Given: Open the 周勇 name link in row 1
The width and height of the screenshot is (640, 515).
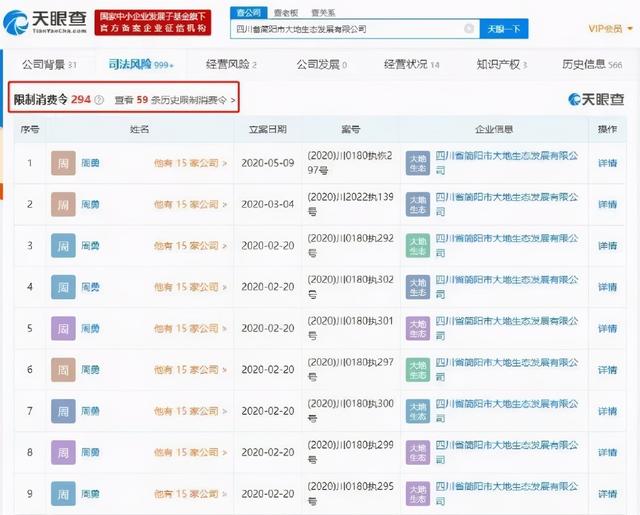Looking at the screenshot, I should tap(90, 163).
